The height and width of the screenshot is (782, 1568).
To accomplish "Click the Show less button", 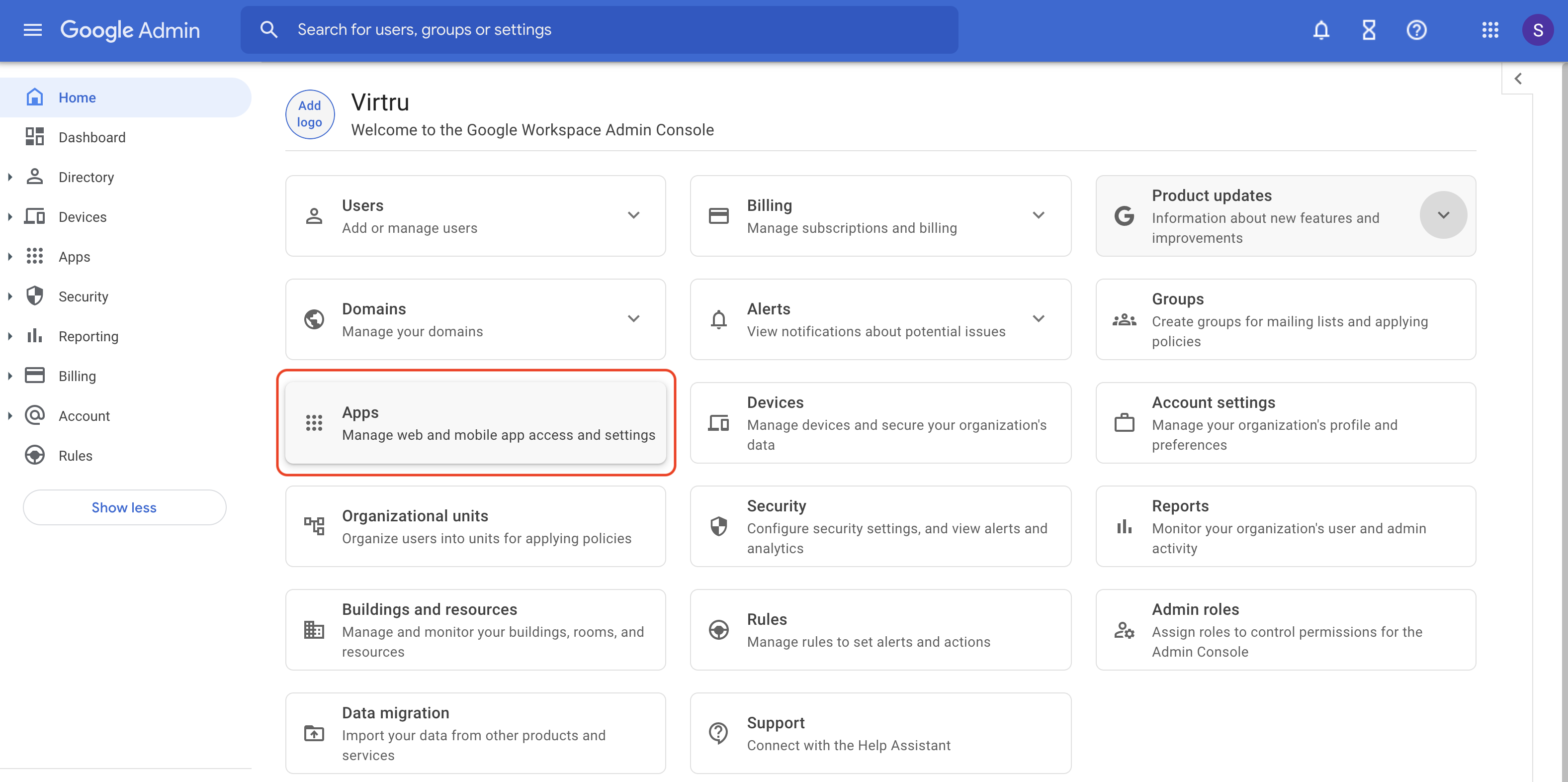I will point(124,507).
